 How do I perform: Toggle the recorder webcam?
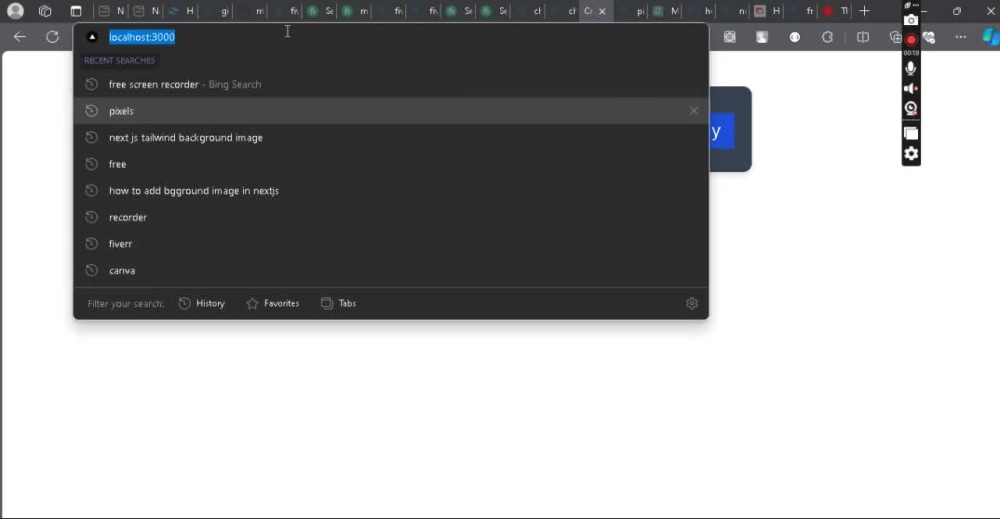(911, 108)
